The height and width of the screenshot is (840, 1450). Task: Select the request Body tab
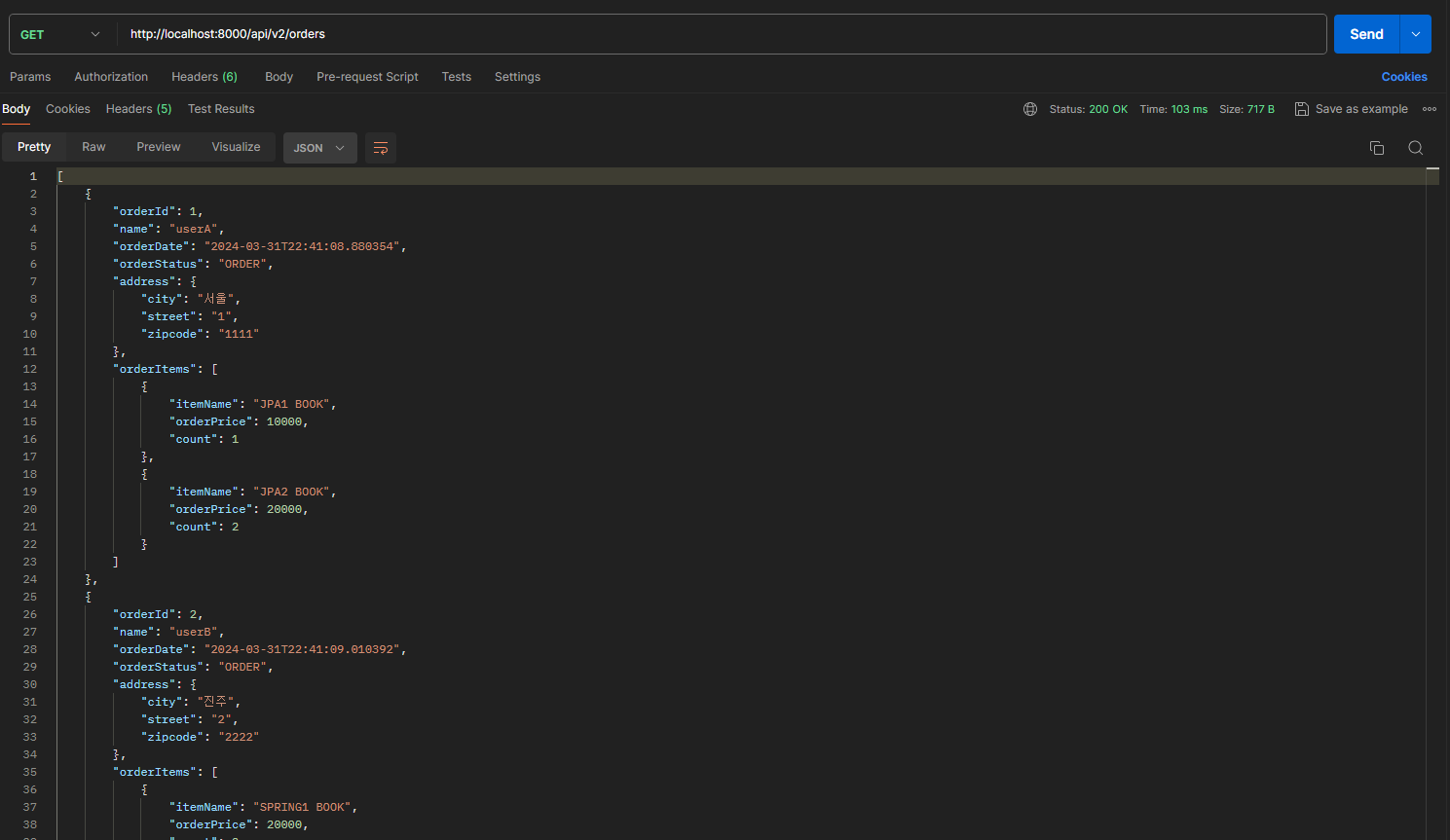(279, 77)
